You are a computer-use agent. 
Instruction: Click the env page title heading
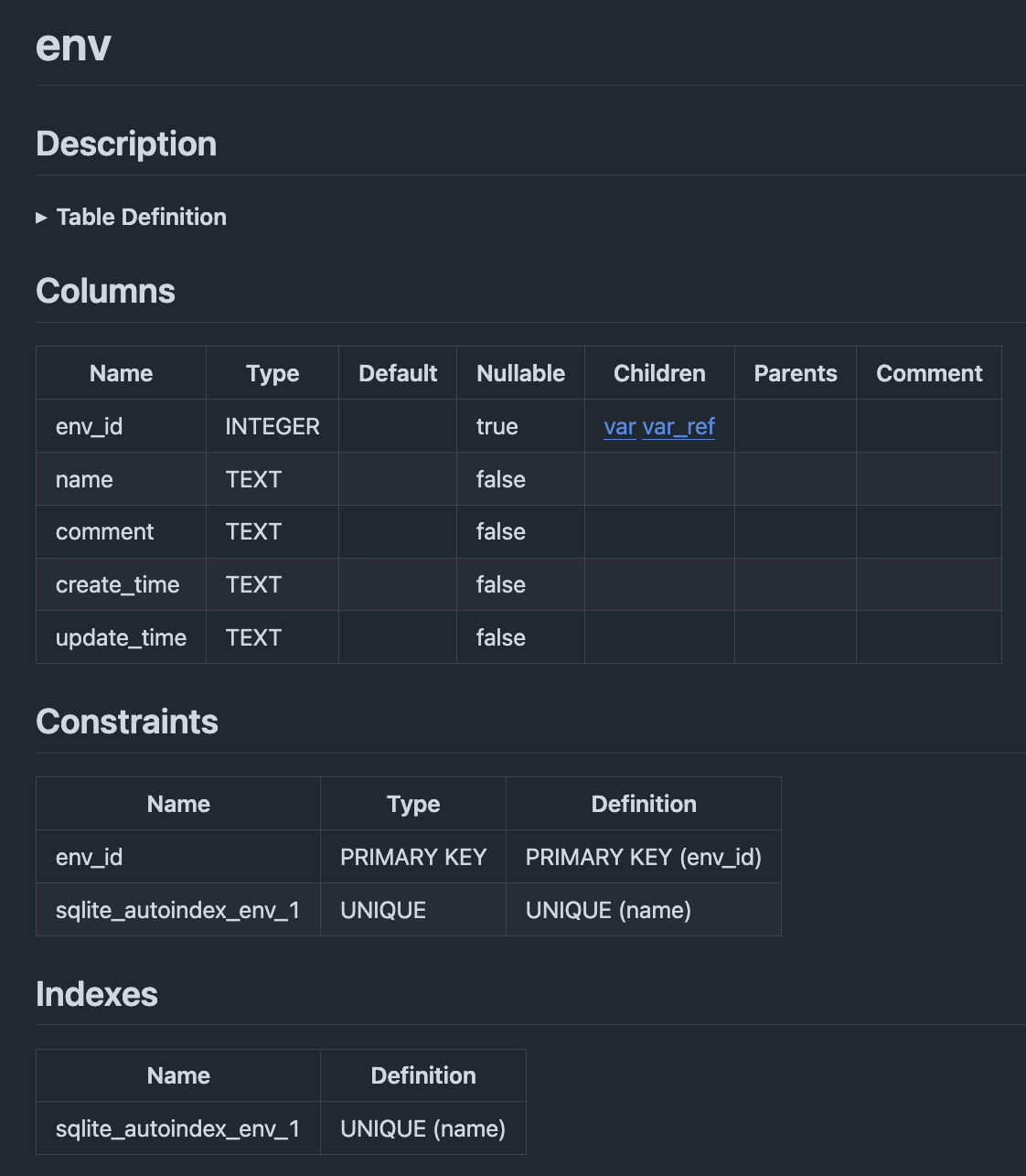[x=73, y=46]
